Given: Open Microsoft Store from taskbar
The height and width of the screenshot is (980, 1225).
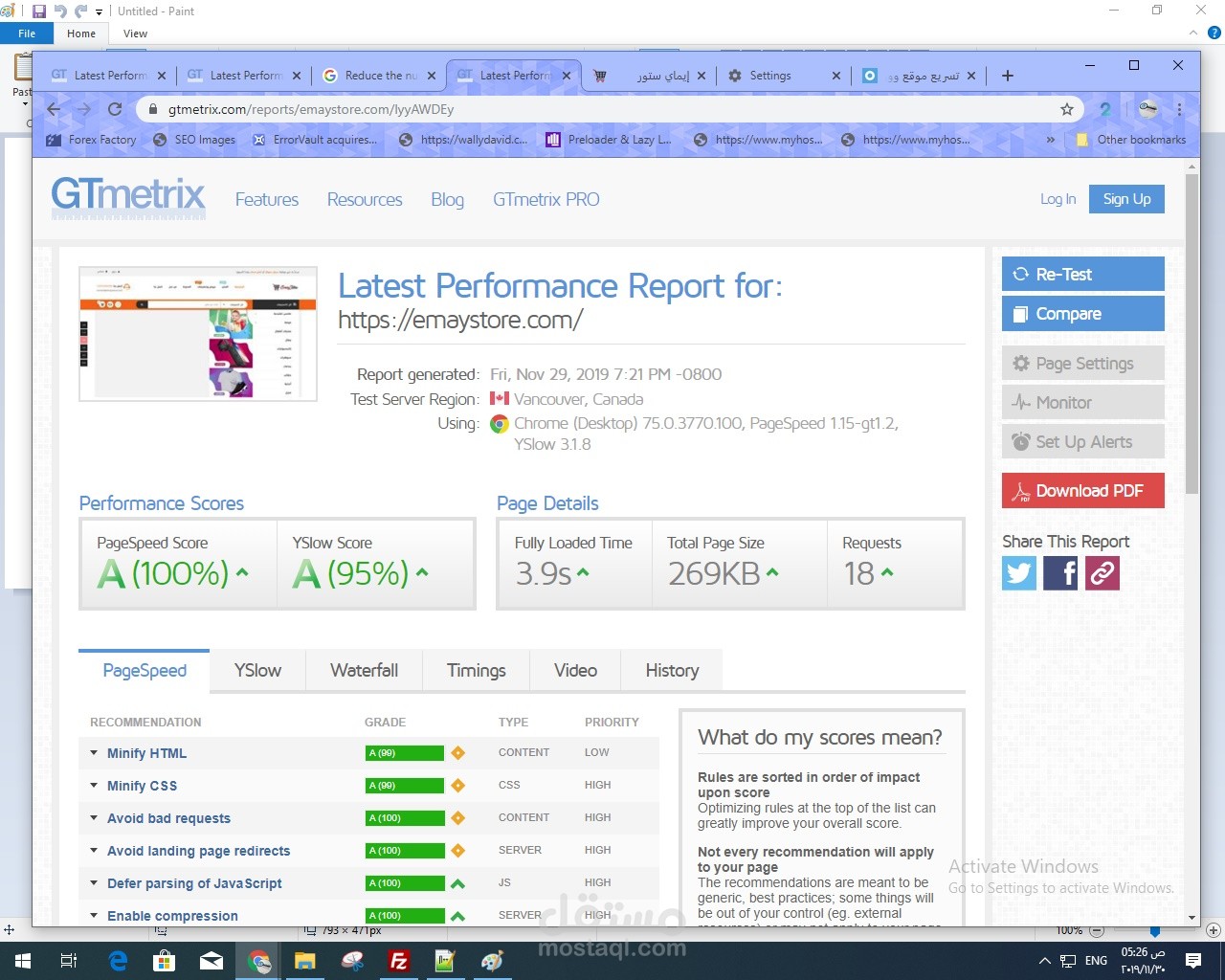Looking at the screenshot, I should click(165, 961).
